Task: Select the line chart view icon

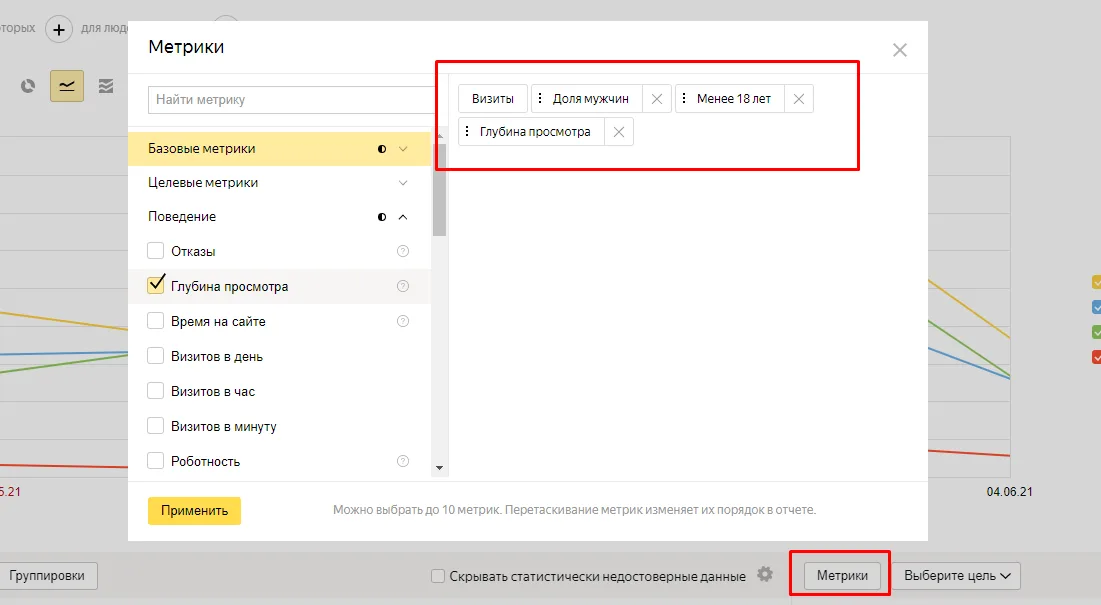Action: 67,86
